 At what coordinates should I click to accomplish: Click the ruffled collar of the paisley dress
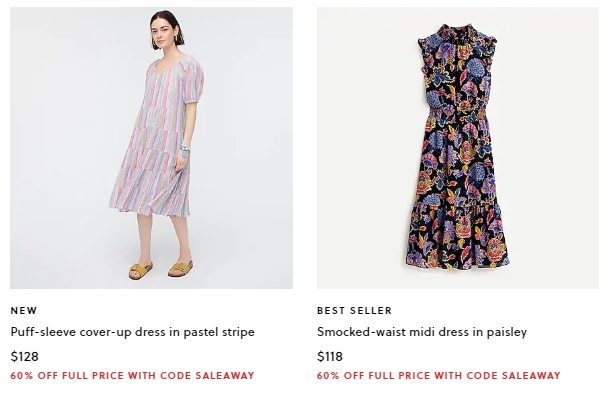coord(457,34)
